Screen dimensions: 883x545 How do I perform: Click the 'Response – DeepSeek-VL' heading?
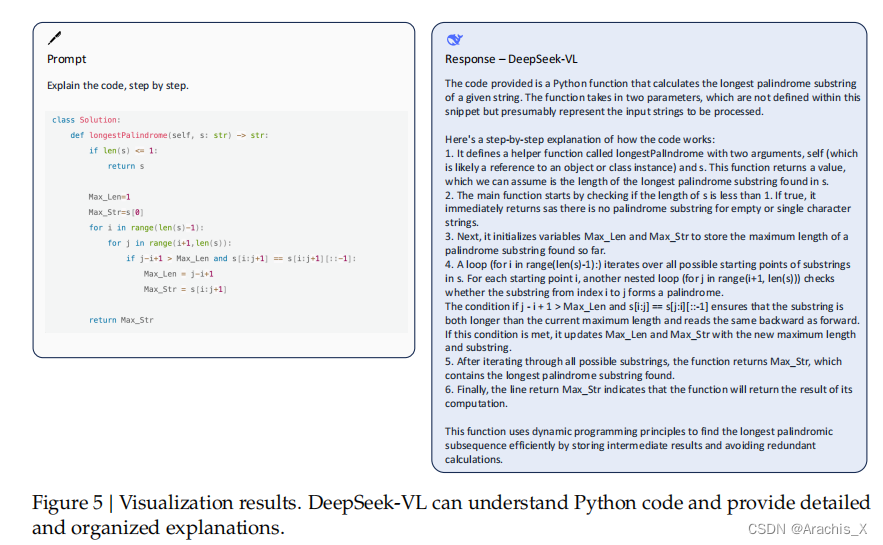511,59
